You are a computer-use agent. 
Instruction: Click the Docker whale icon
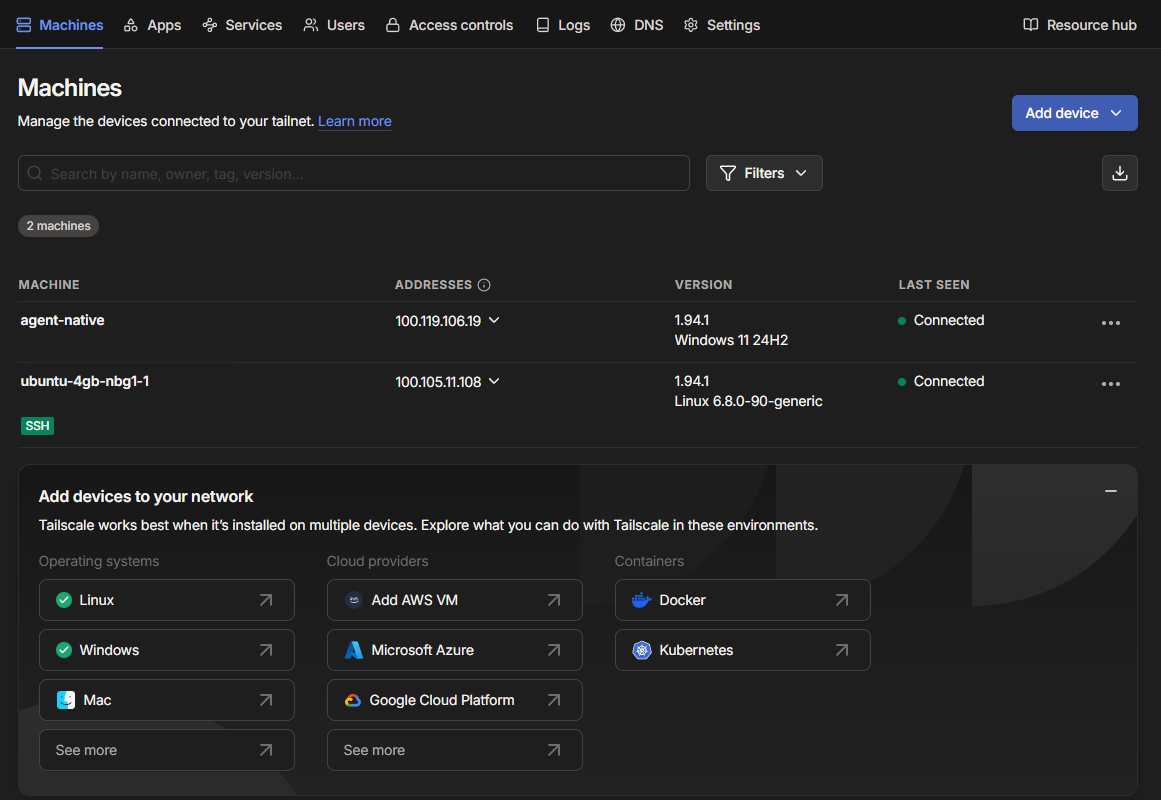point(641,600)
